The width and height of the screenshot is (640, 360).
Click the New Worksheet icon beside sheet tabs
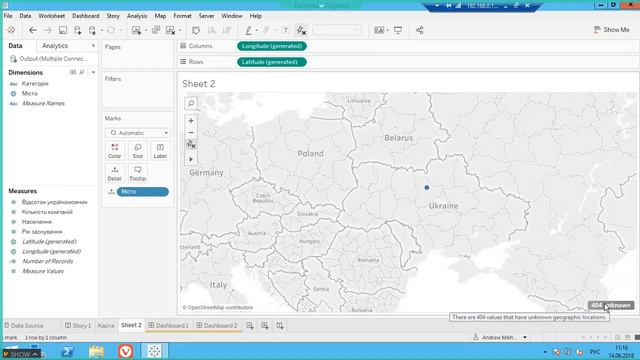(250, 326)
